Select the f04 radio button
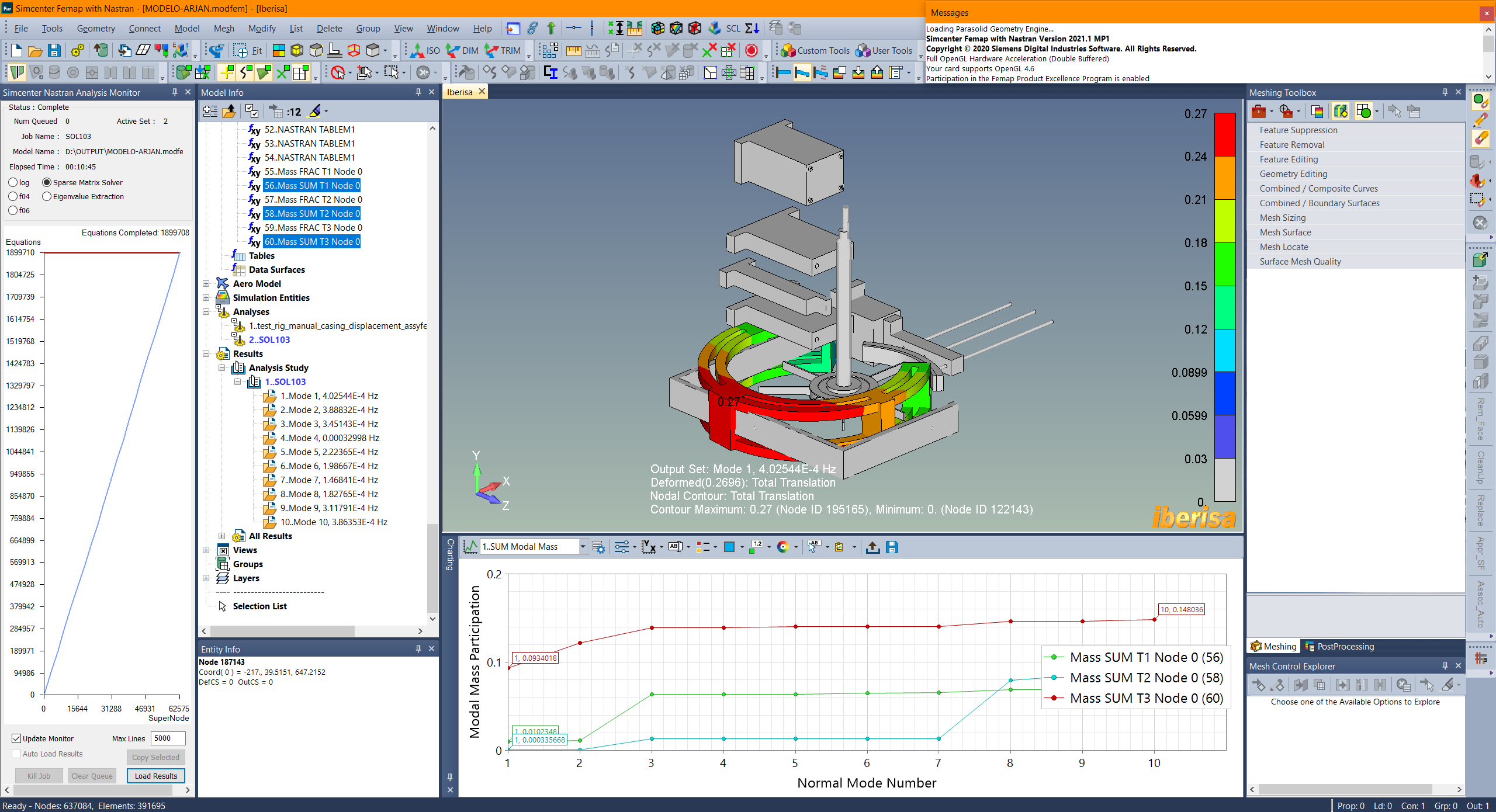This screenshot has width=1496, height=812. click(13, 196)
